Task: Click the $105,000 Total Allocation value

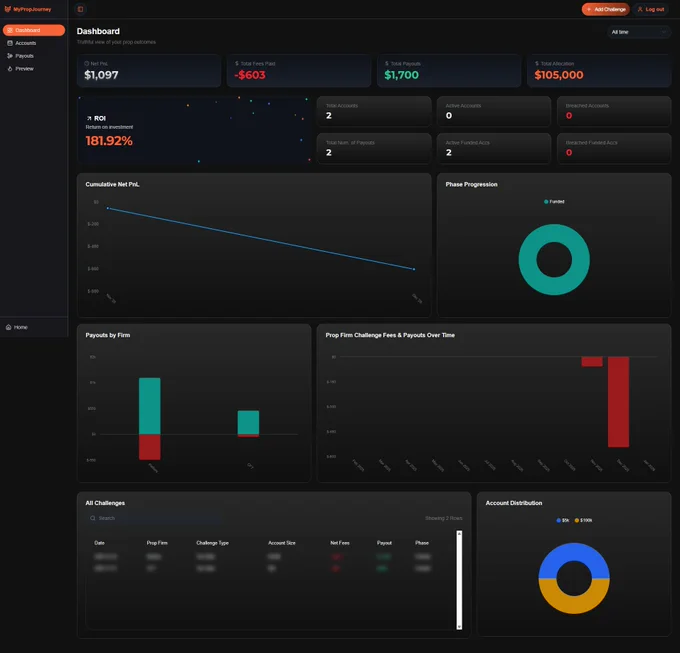Action: tap(559, 75)
